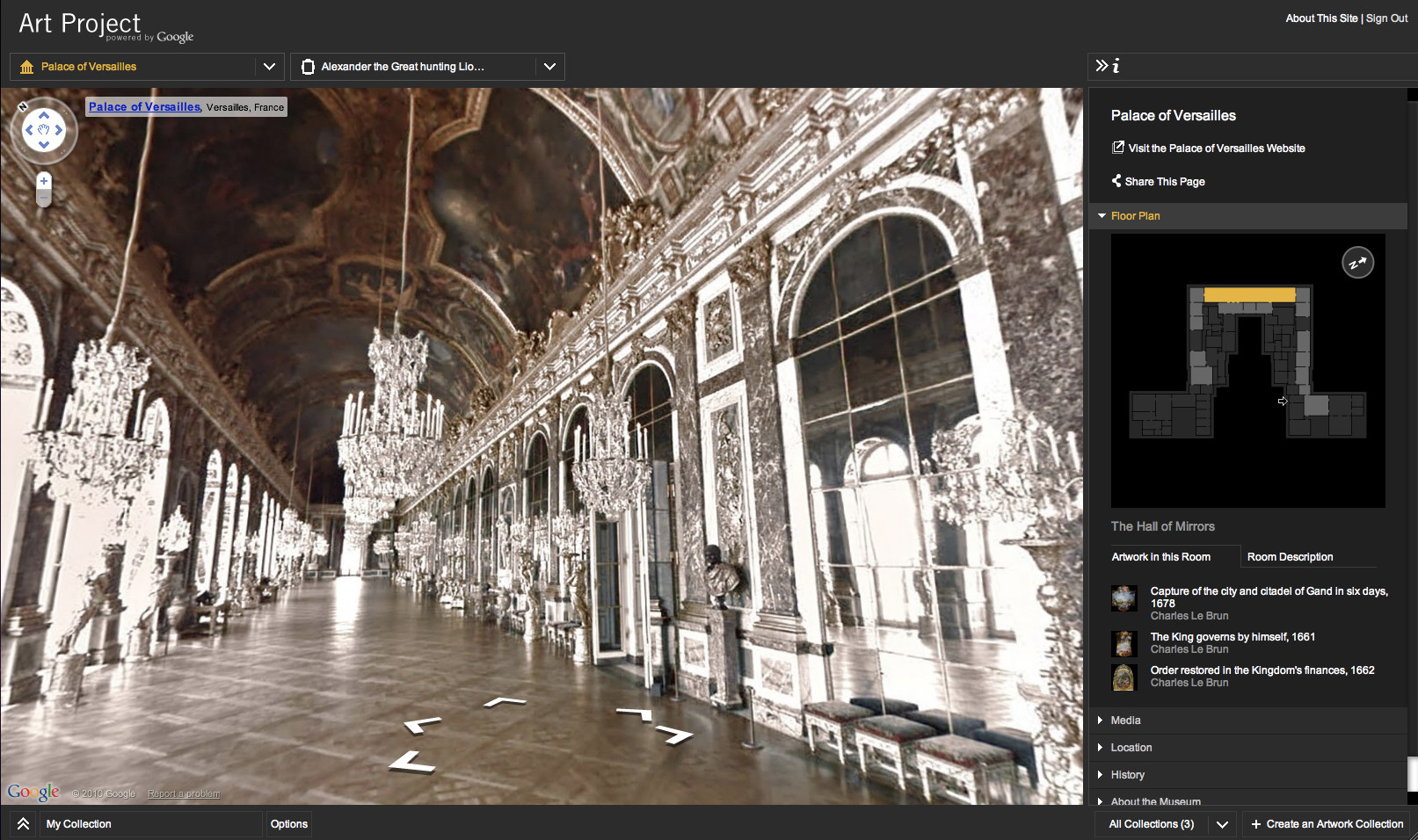Collapse the Floor Plan section
Image resolution: width=1418 pixels, height=840 pixels.
coord(1247,216)
